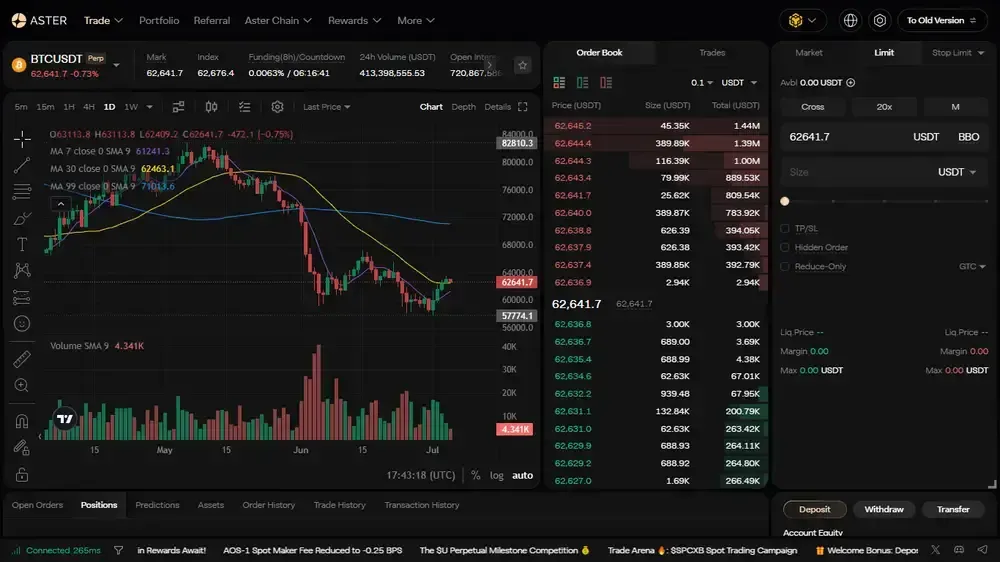Select the crosshair cursor tool
The width and height of the screenshot is (1000, 562).
click(22, 138)
